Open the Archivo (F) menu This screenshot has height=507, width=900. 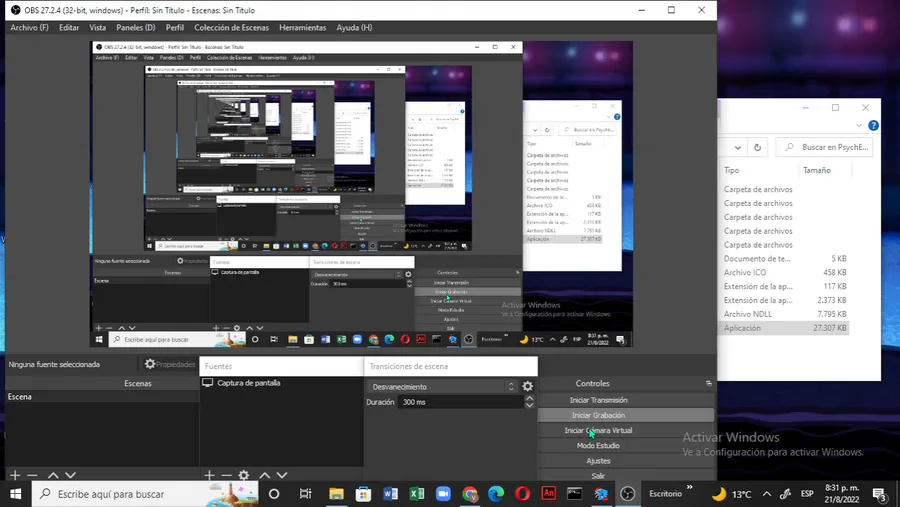pos(29,28)
